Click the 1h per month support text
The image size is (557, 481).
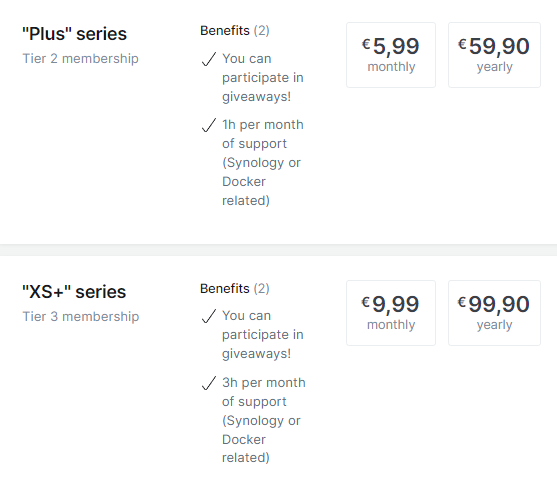click(x=263, y=163)
